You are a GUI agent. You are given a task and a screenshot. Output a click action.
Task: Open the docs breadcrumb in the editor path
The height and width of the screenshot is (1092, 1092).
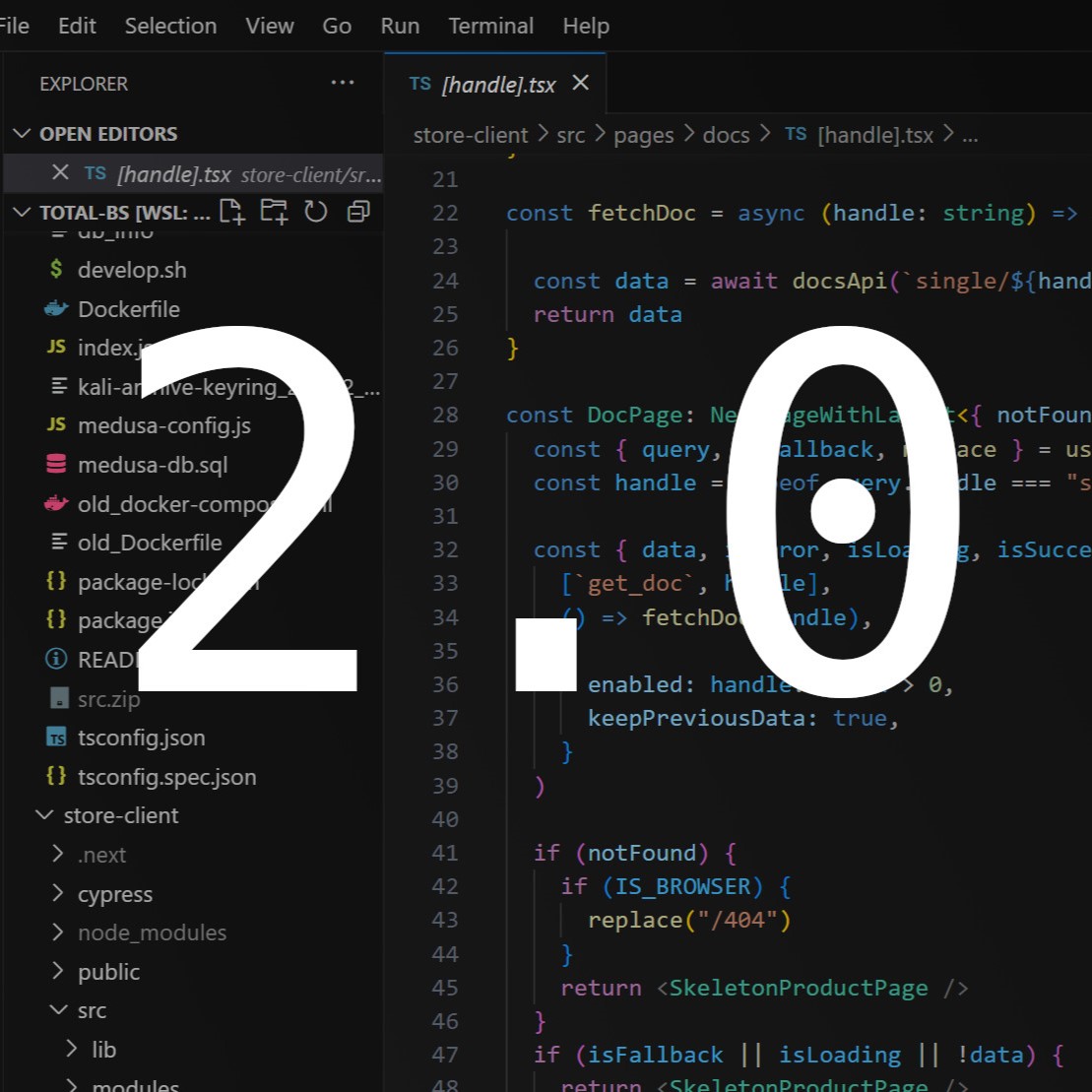(726, 135)
